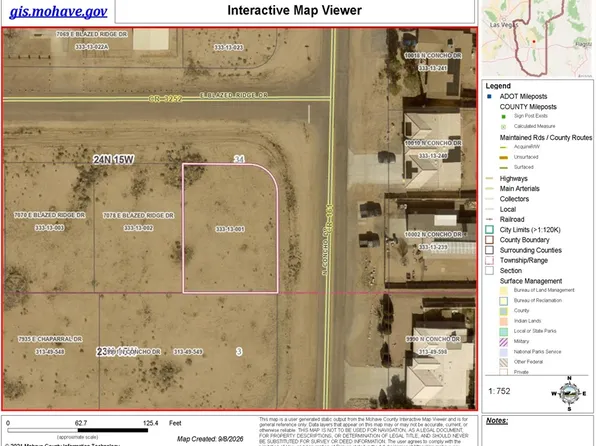Click the Interactive Map Viewer title
The height and width of the screenshot is (446, 596).
[295, 10]
